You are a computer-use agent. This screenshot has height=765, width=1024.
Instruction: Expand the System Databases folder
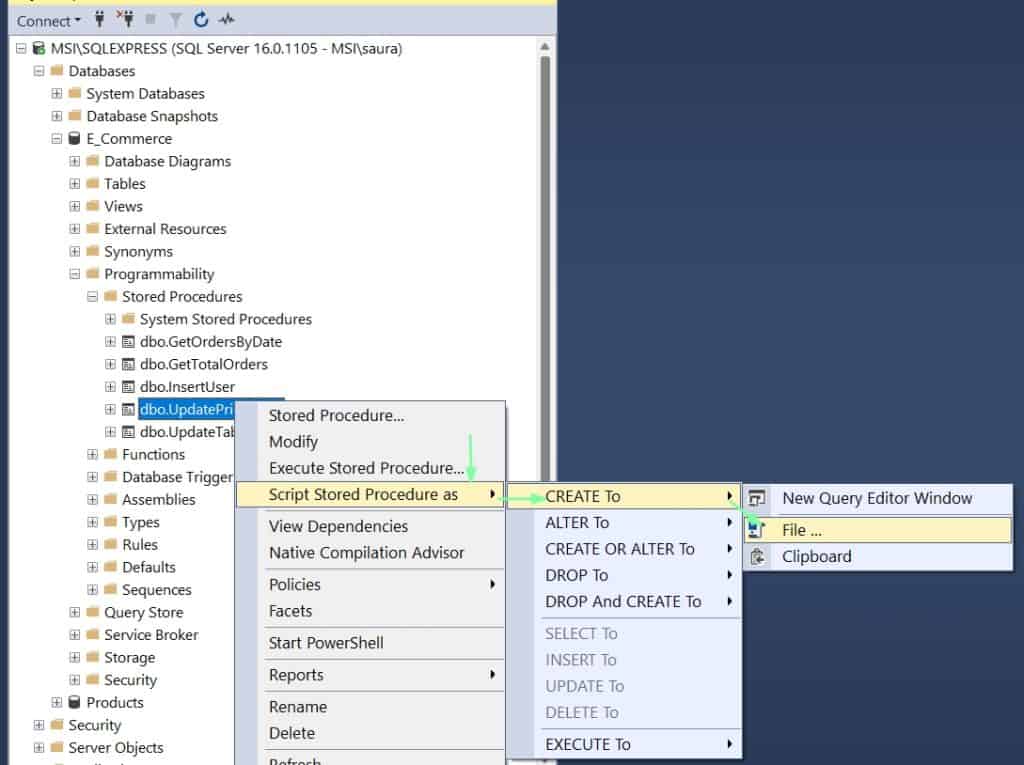click(x=57, y=93)
